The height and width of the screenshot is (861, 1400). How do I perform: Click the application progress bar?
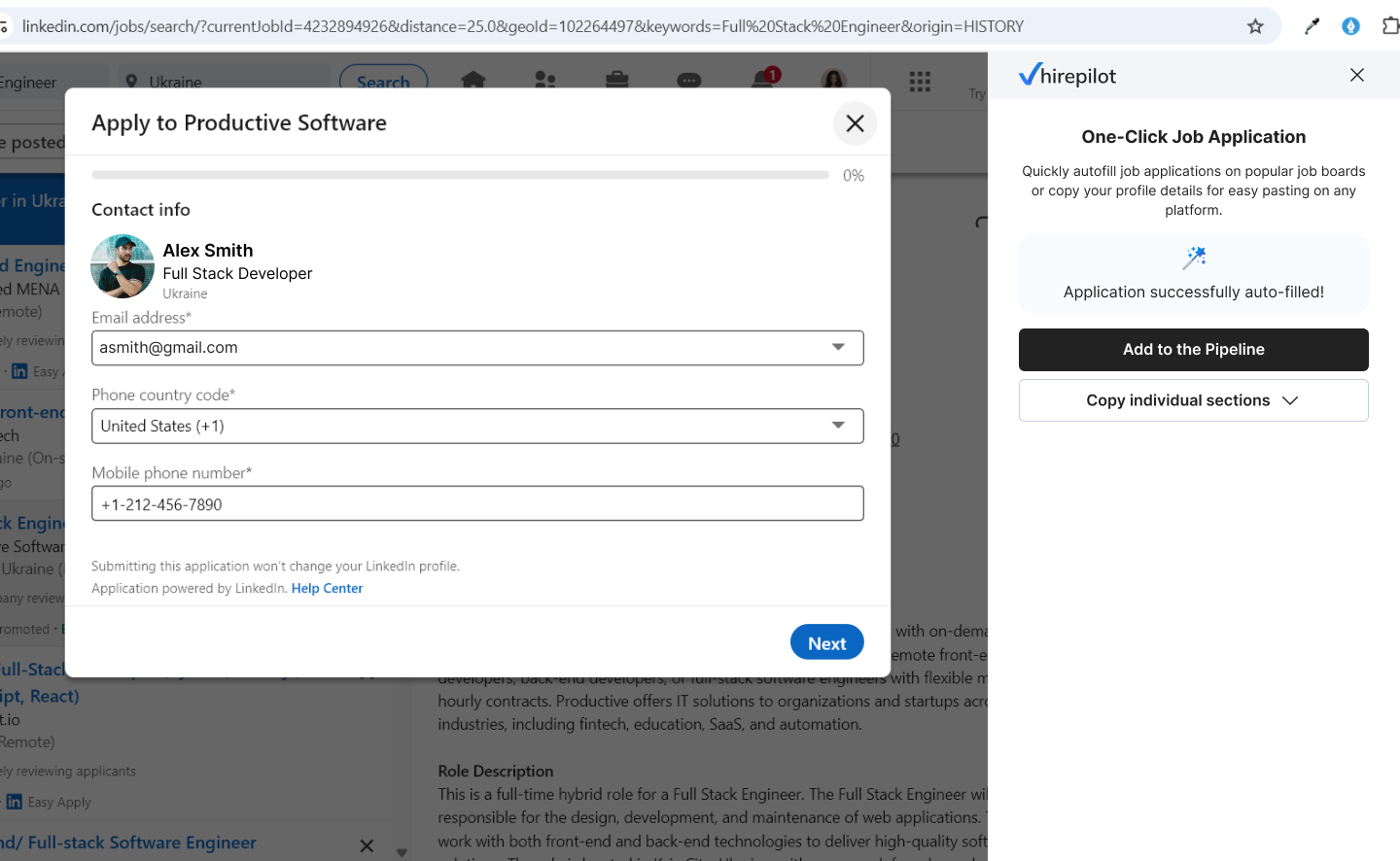pyautogui.click(x=460, y=175)
